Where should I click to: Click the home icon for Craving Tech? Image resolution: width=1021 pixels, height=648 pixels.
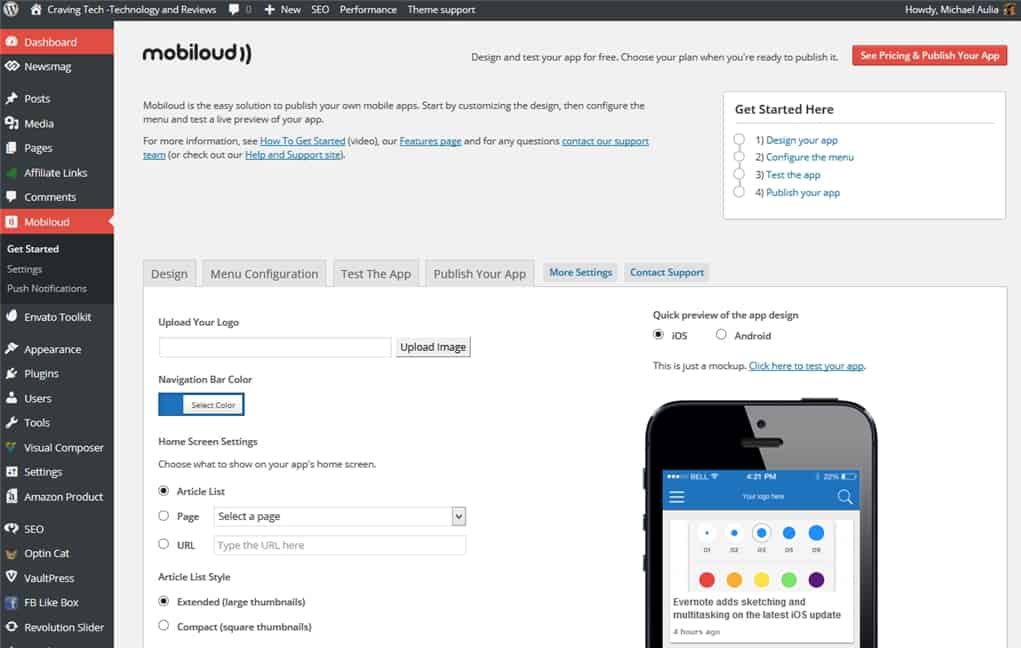coord(36,9)
